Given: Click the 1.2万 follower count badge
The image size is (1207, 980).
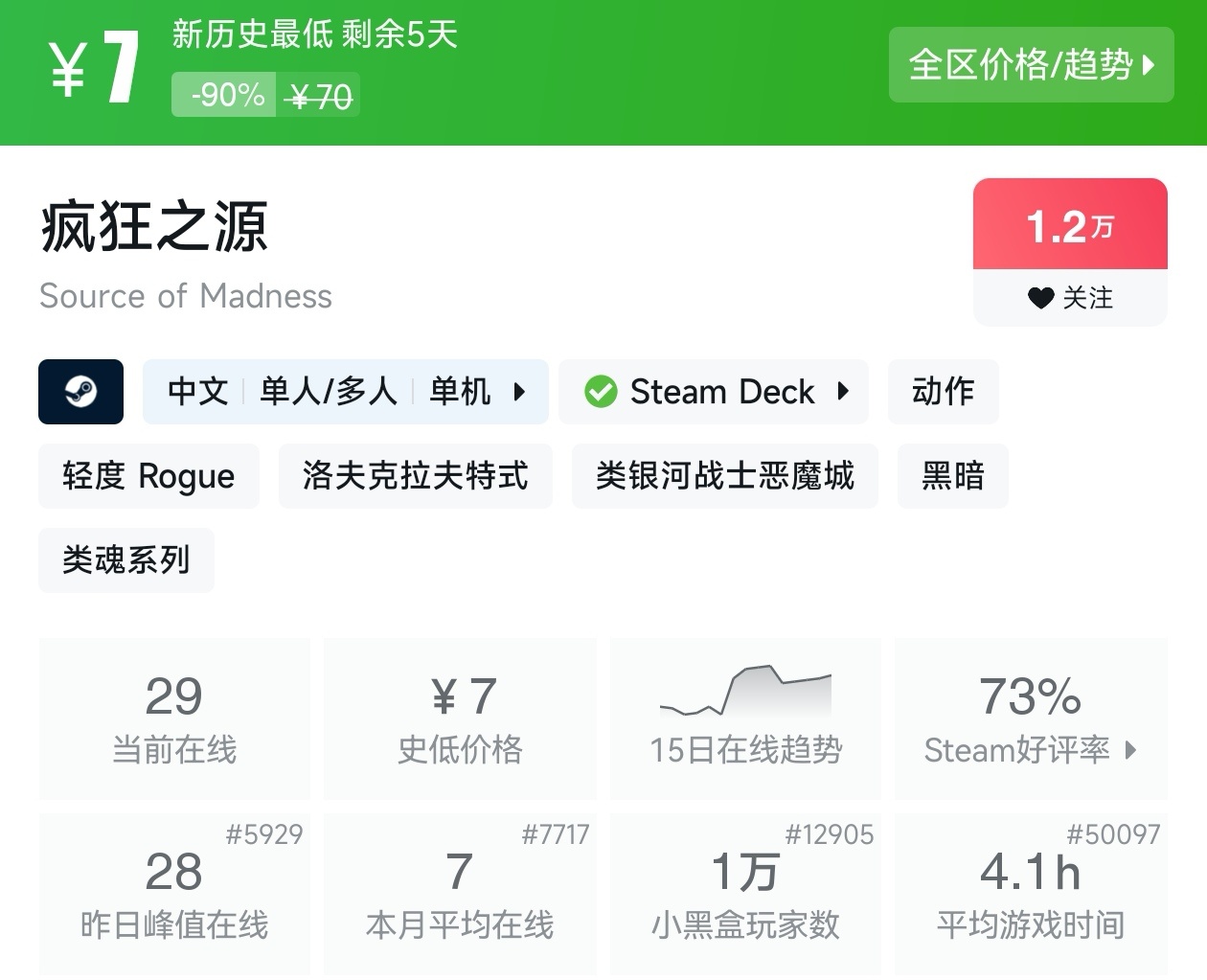Looking at the screenshot, I should pyautogui.click(x=1070, y=224).
